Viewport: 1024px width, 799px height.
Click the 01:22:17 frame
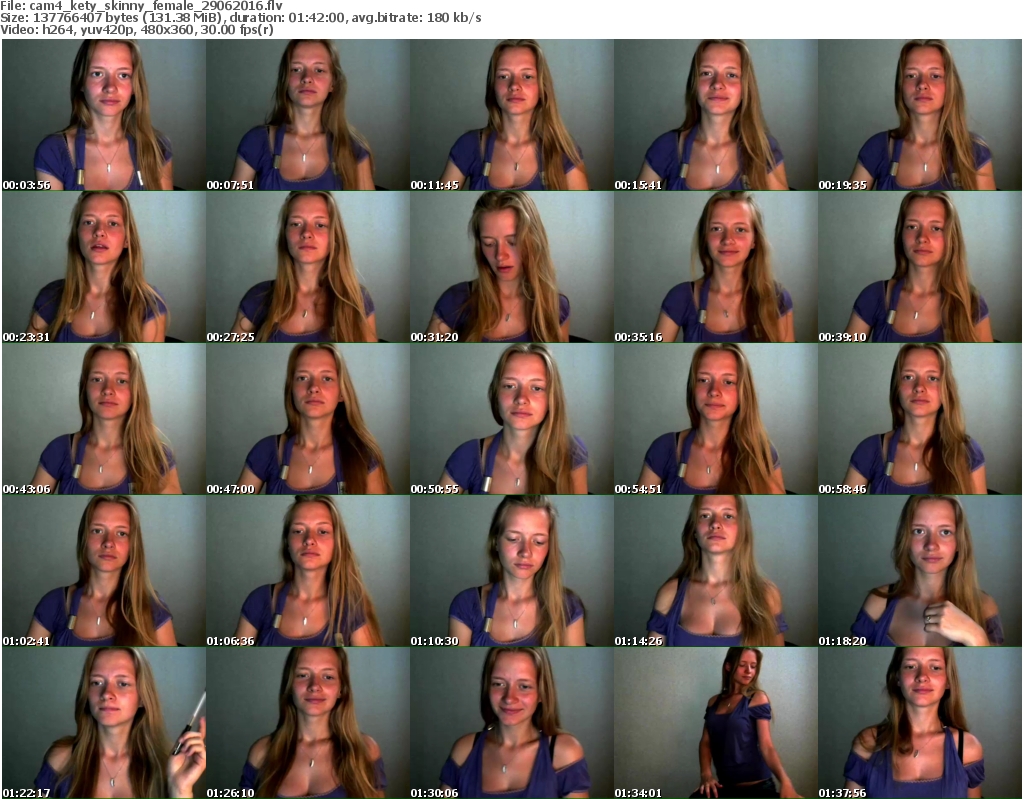pyautogui.click(x=104, y=723)
